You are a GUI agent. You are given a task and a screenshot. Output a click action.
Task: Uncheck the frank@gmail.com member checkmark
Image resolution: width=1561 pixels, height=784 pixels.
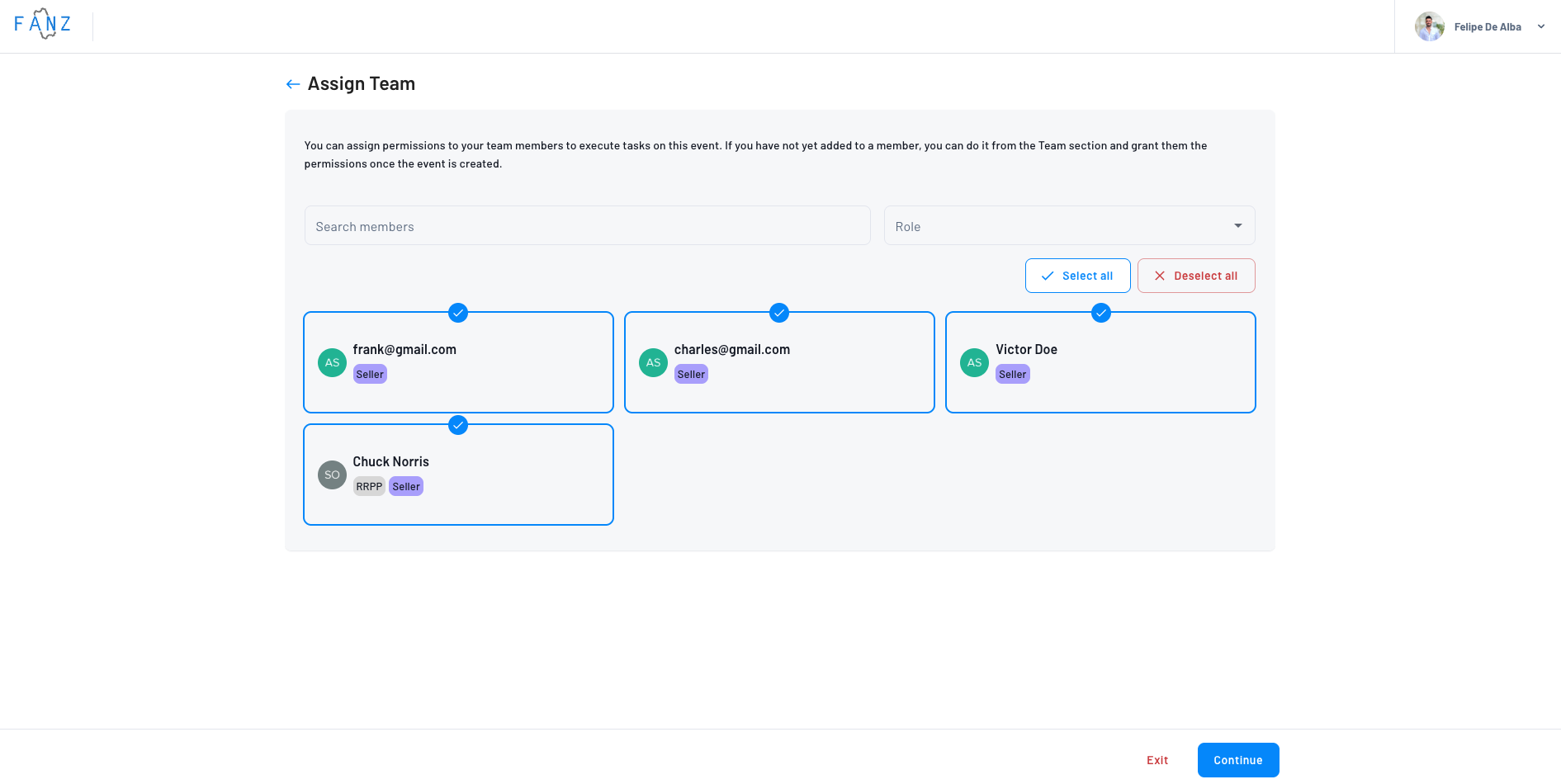click(458, 313)
